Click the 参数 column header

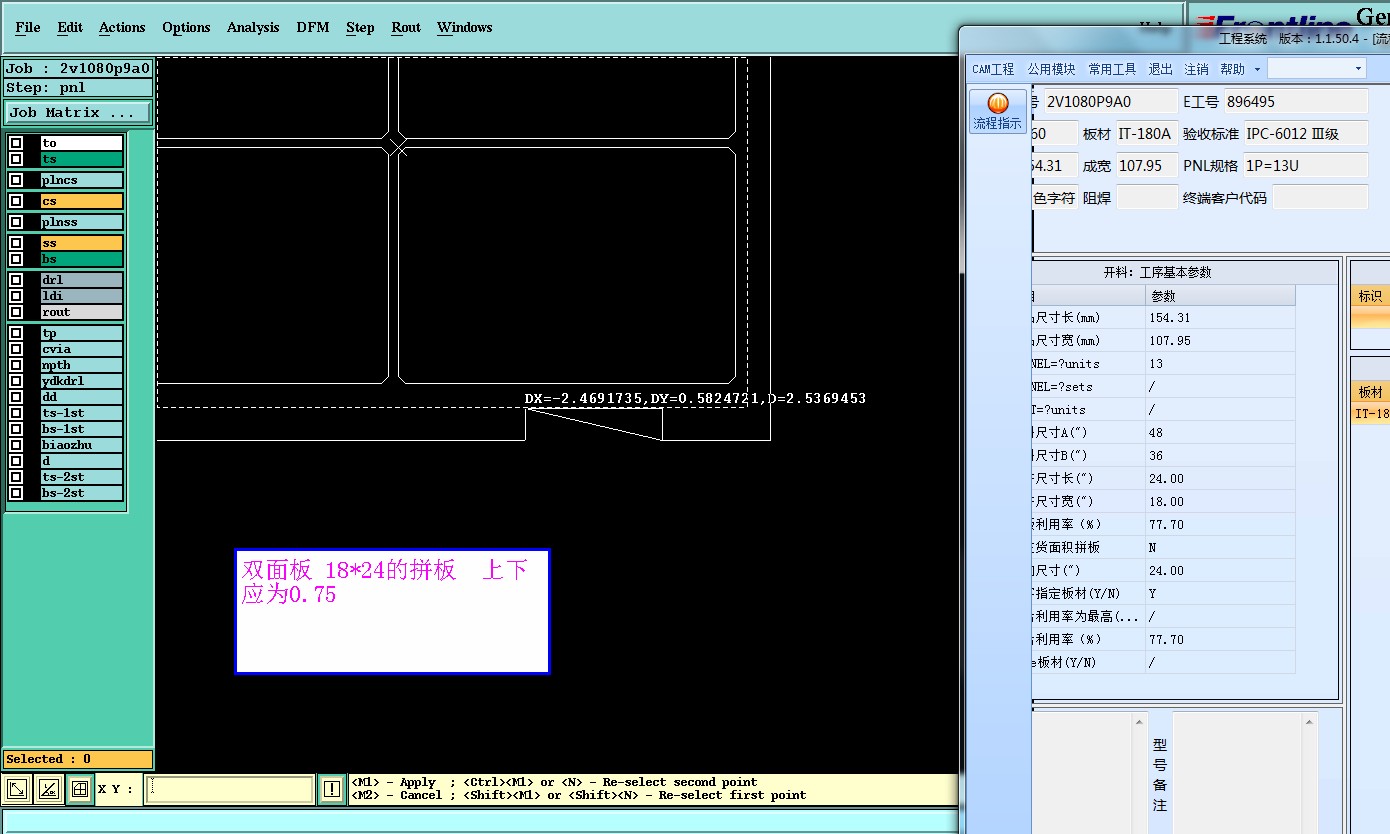click(x=1220, y=296)
